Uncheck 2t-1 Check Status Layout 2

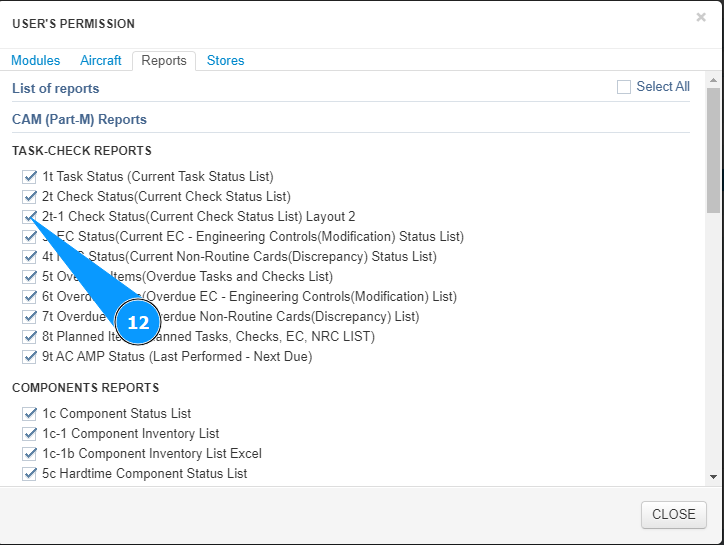click(30, 217)
